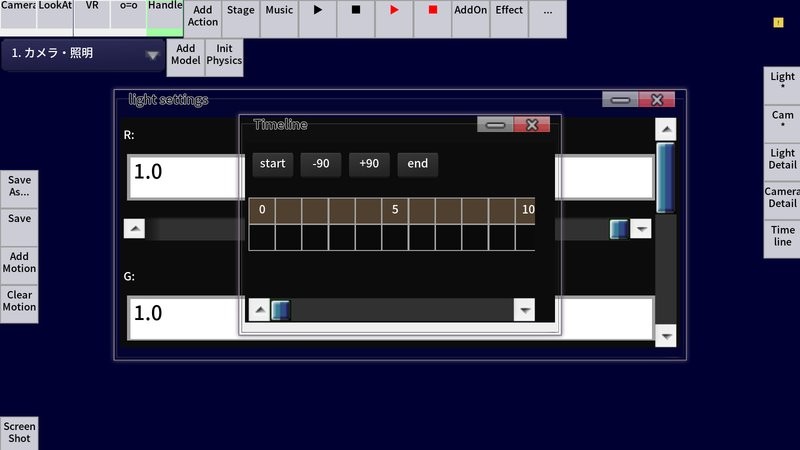Open the Timeline side button
Image resolution: width=800 pixels, height=450 pixels.
782,238
